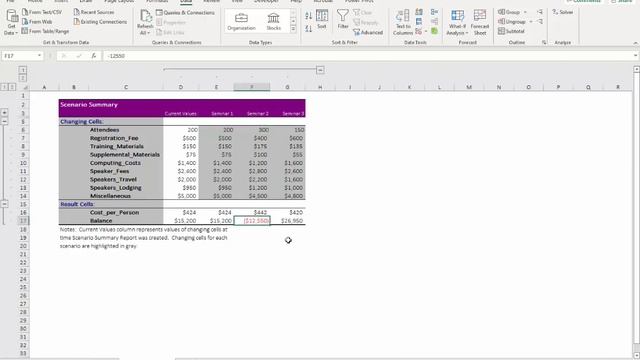Sort Z to A descending

coord(309,29)
